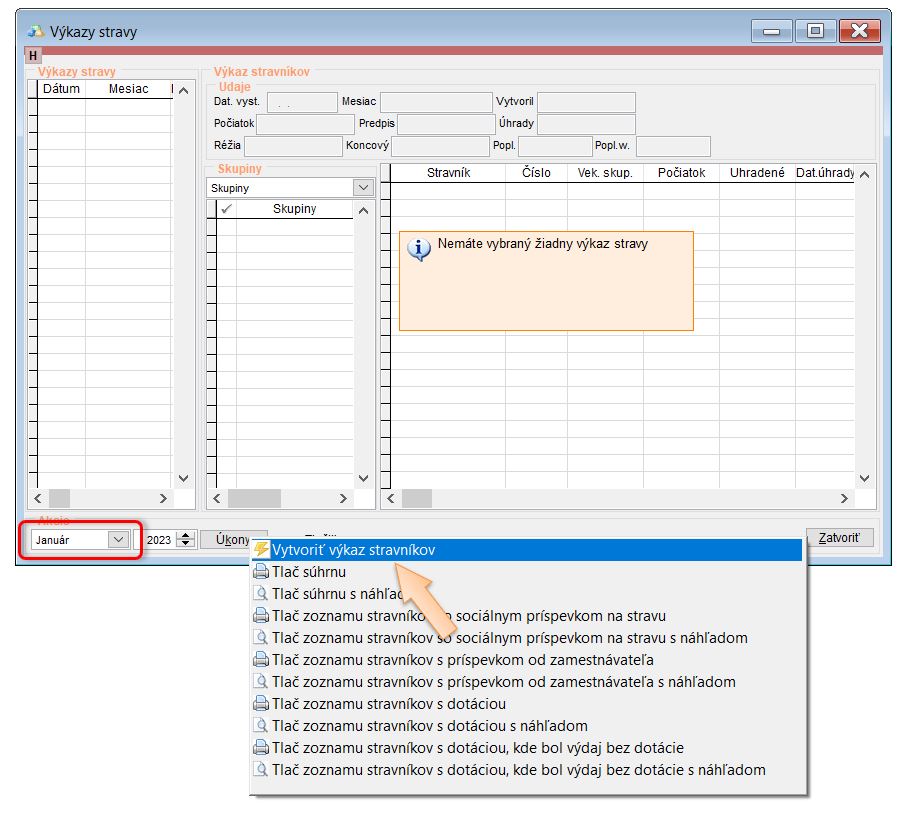
Task: Click the printer icon beside Tlač súhrnu
Action: pos(261,572)
